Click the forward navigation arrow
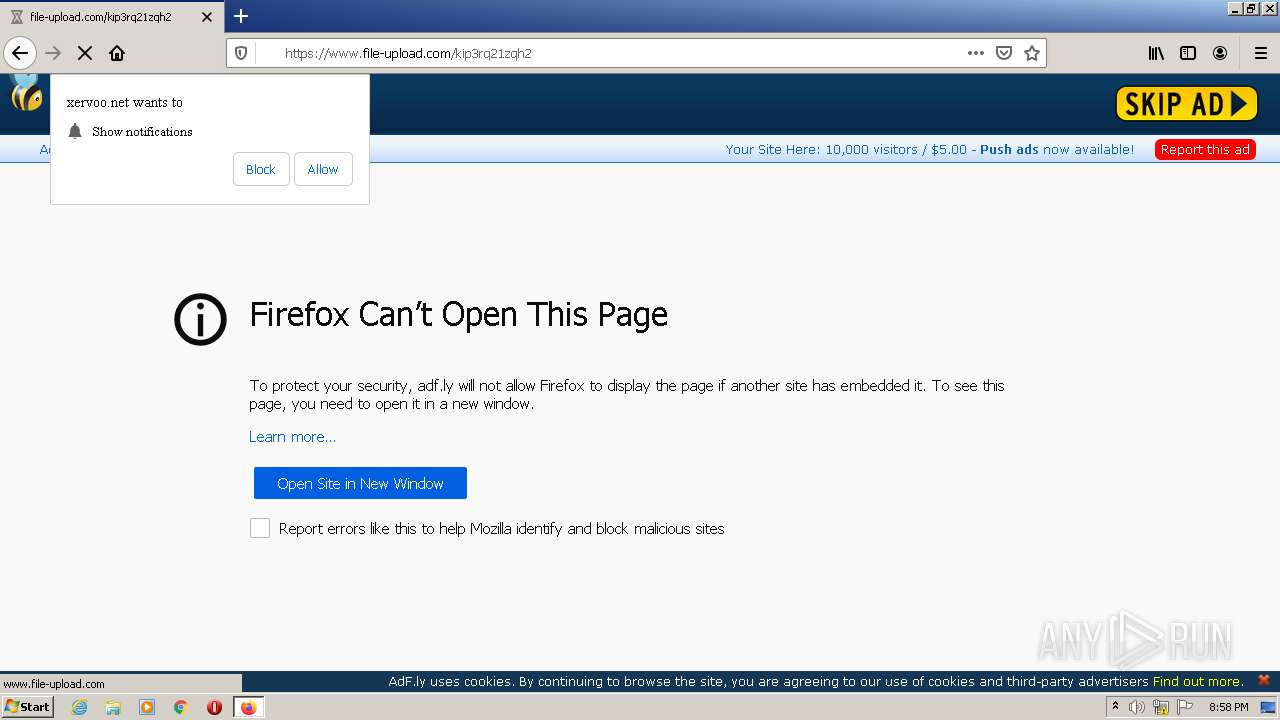This screenshot has width=1280, height=720. 53,53
